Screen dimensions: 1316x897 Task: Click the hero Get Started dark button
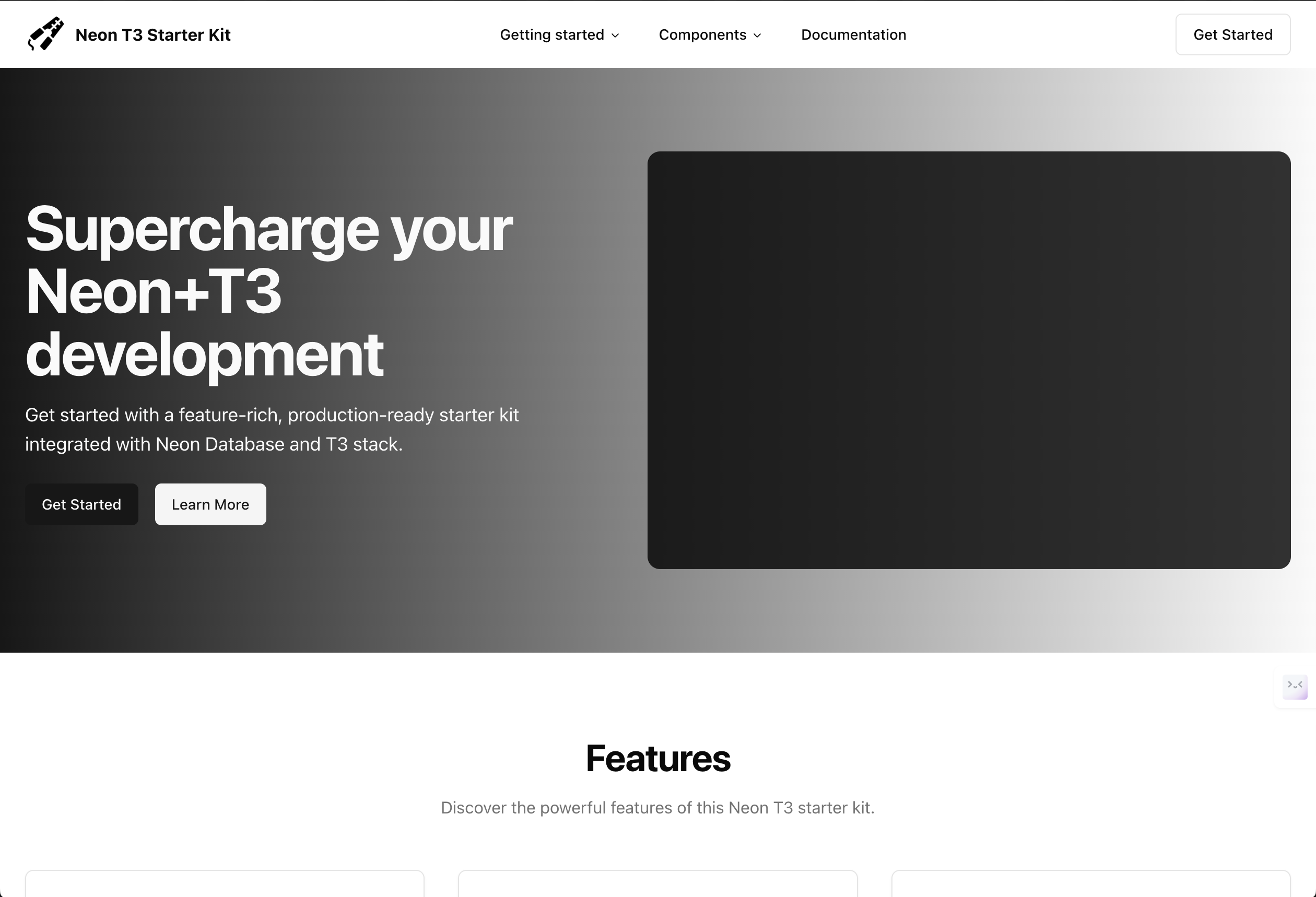81,504
